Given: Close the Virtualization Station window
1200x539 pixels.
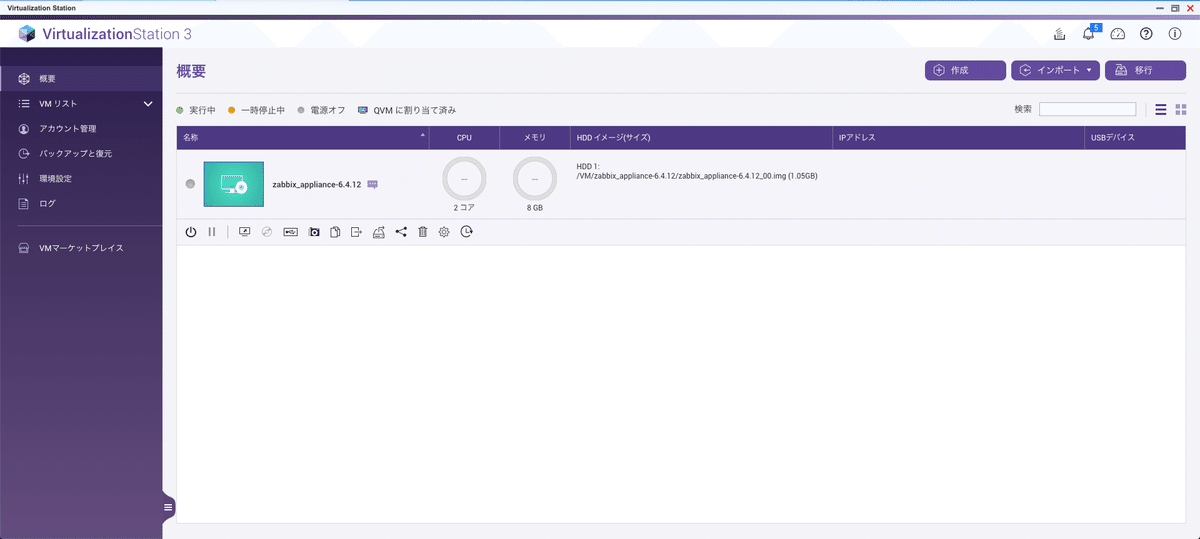Looking at the screenshot, I should [x=1191, y=6].
